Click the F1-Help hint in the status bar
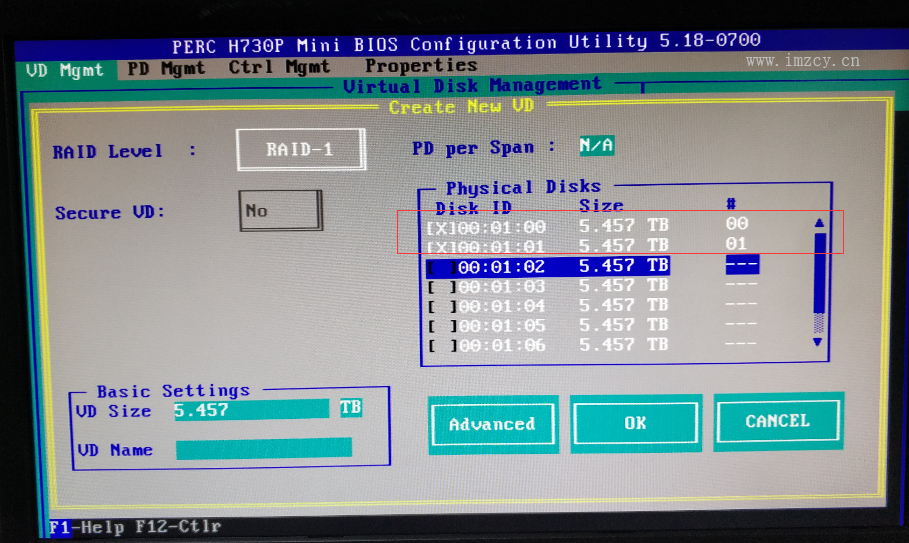Image resolution: width=909 pixels, height=543 pixels. [86, 527]
